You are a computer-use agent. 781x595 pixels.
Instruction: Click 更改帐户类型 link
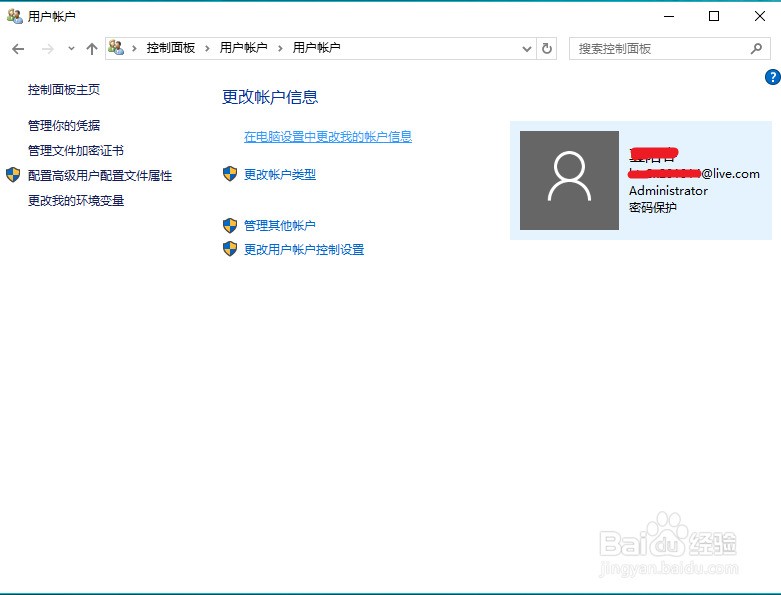point(280,174)
